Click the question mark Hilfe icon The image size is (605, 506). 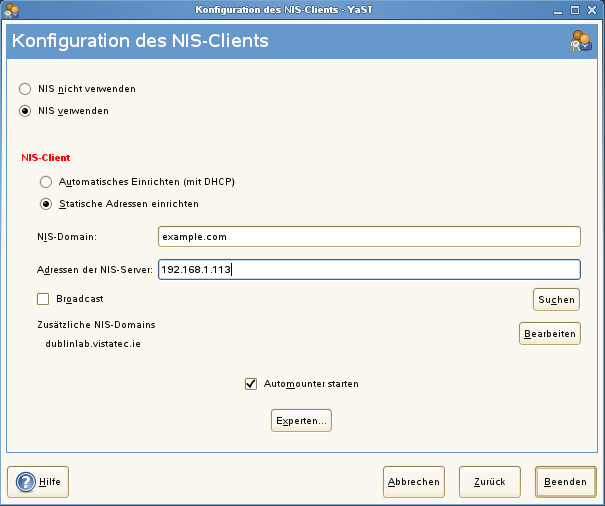[26, 482]
